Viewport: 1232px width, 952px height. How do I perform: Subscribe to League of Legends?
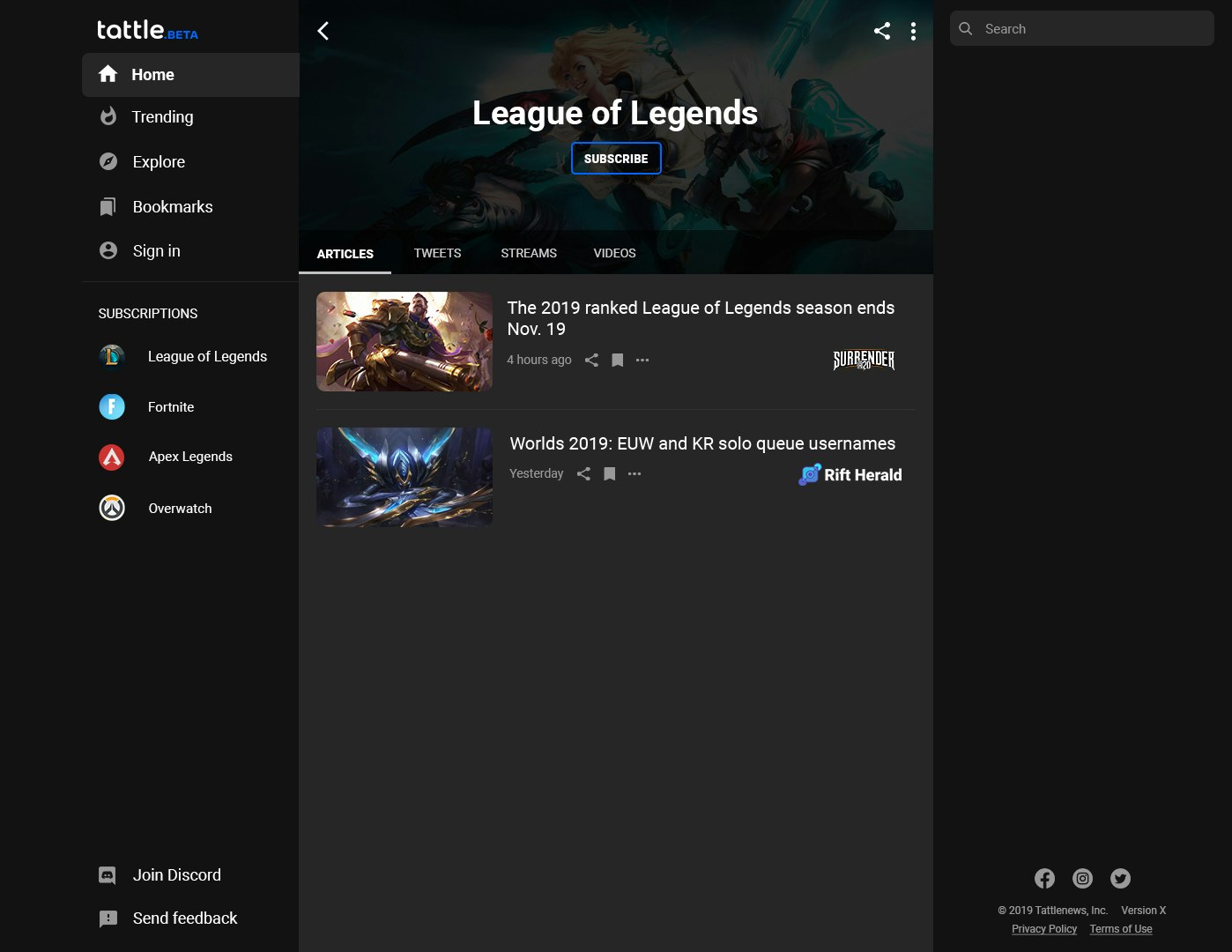click(x=616, y=159)
